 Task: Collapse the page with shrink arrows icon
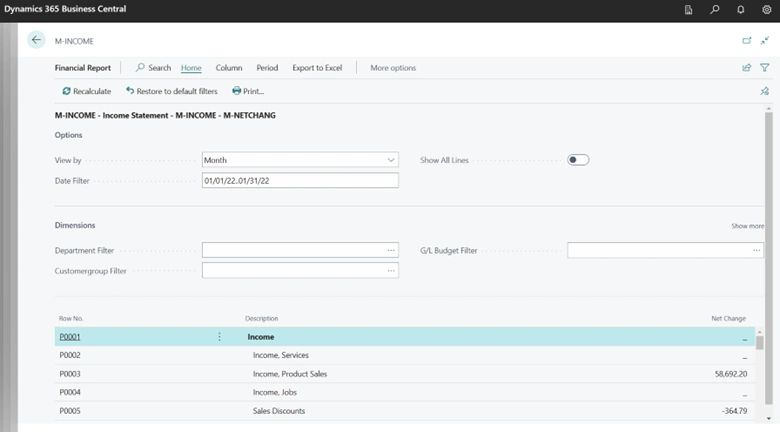pos(765,41)
